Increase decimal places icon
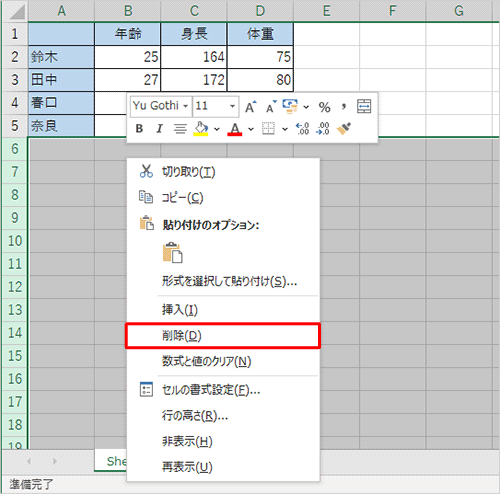500x494 pixels. tap(303, 129)
